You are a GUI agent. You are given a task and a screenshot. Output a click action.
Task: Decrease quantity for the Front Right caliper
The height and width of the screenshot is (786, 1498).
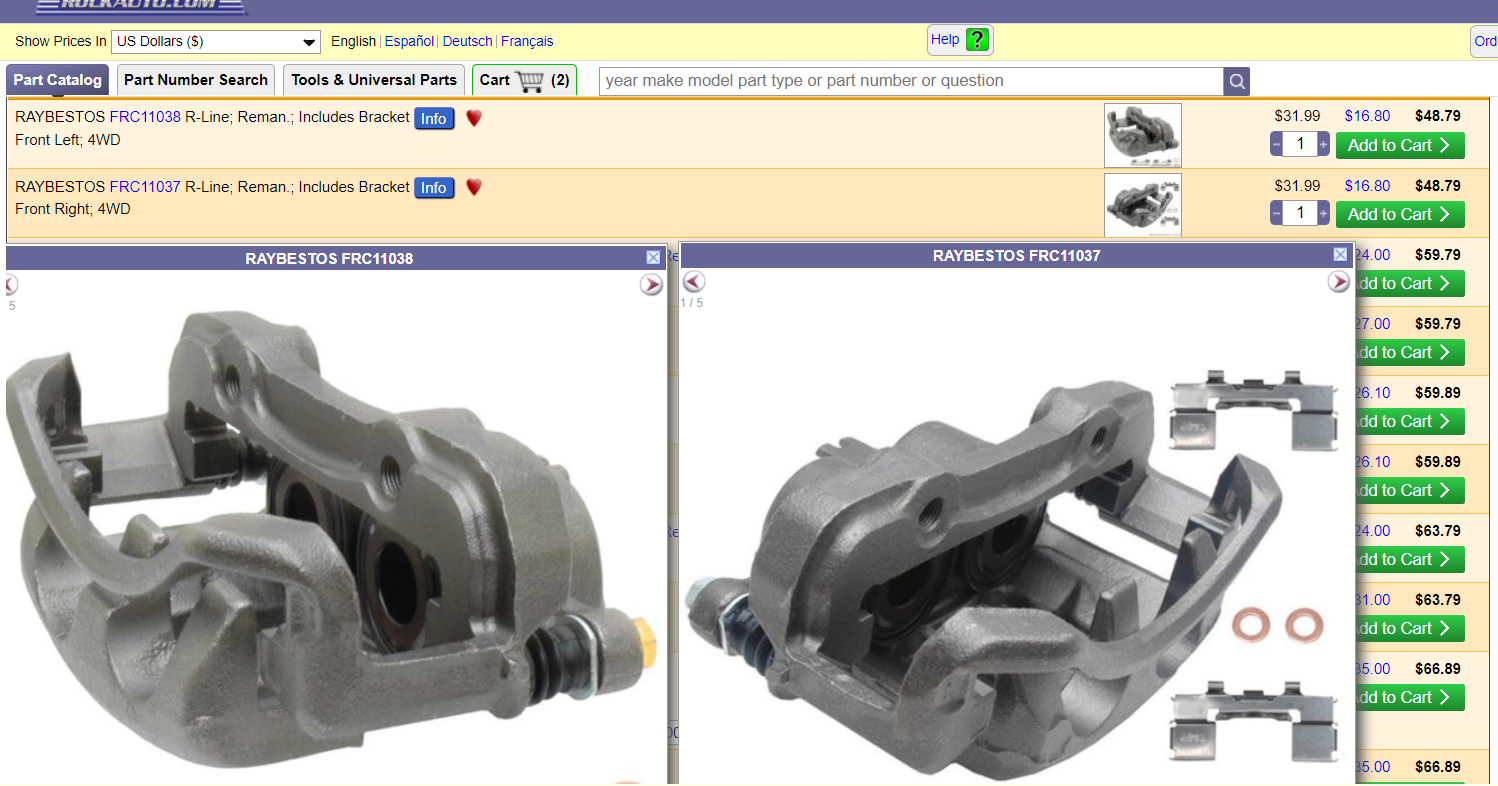tap(1276, 214)
